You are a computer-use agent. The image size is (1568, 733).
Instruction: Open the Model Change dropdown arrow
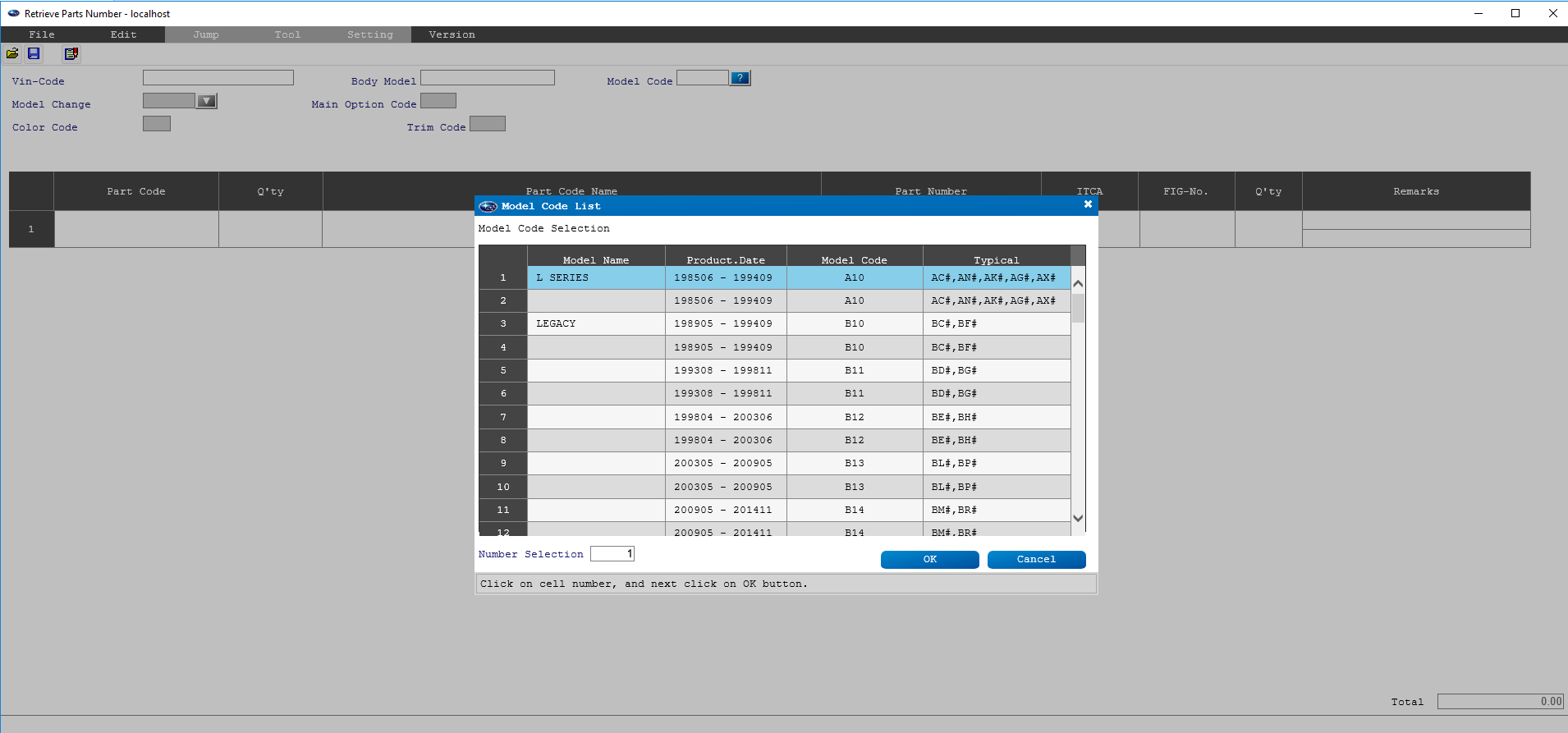pos(207,101)
